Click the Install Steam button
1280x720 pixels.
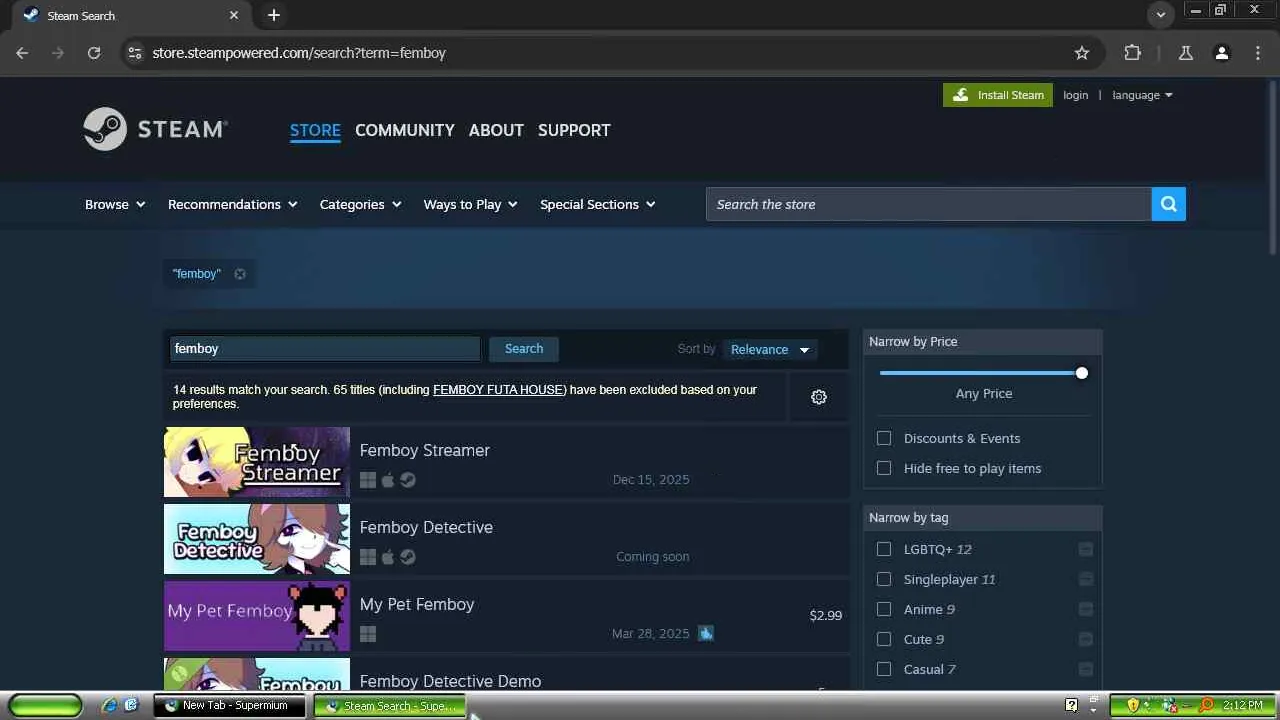coord(998,95)
